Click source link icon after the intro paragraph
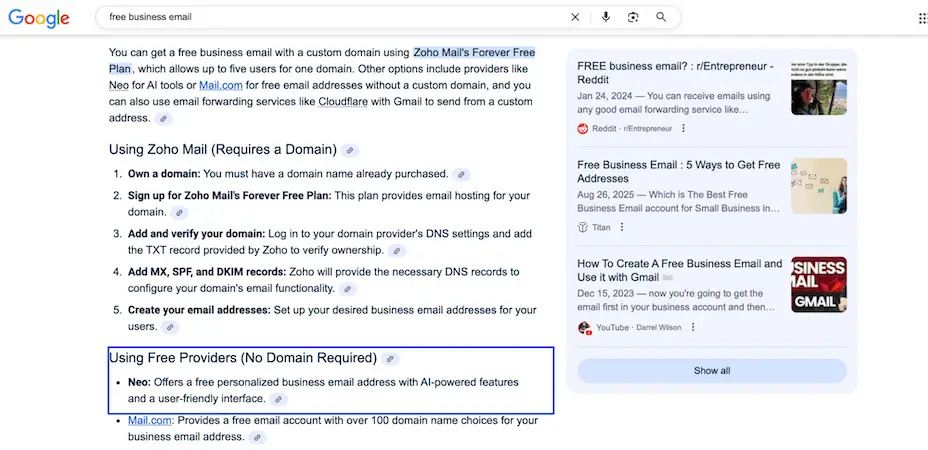 point(163,118)
